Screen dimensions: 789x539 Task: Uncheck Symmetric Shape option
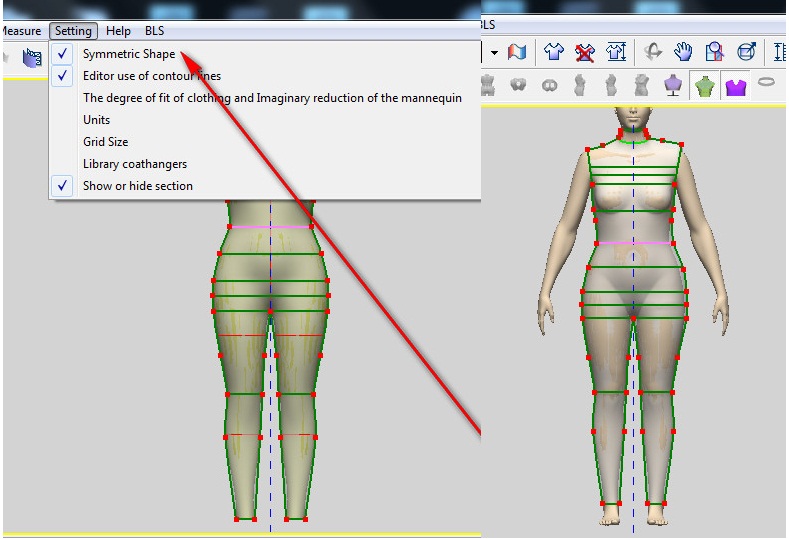129,54
